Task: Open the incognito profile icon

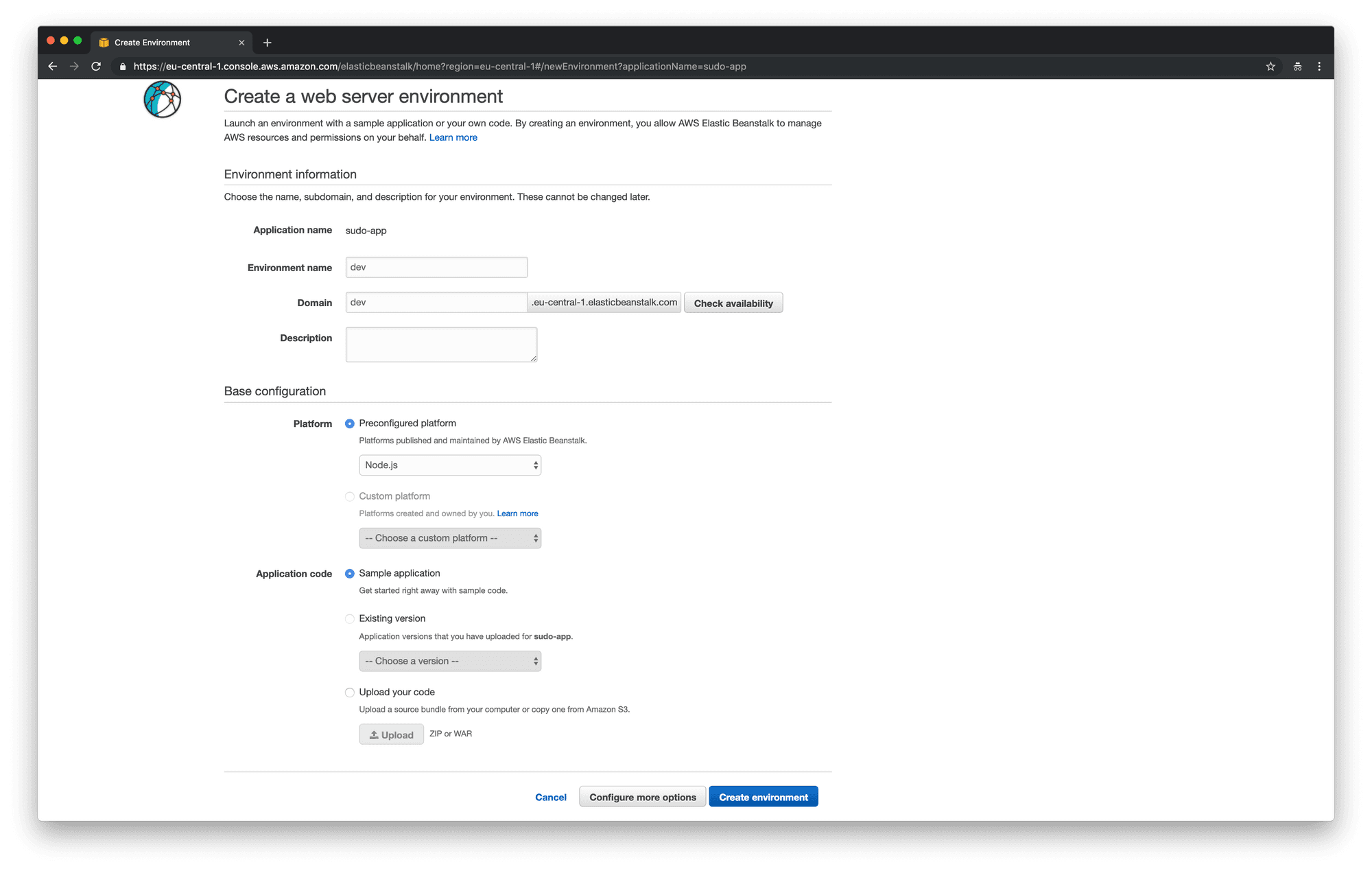Action: point(1297,67)
